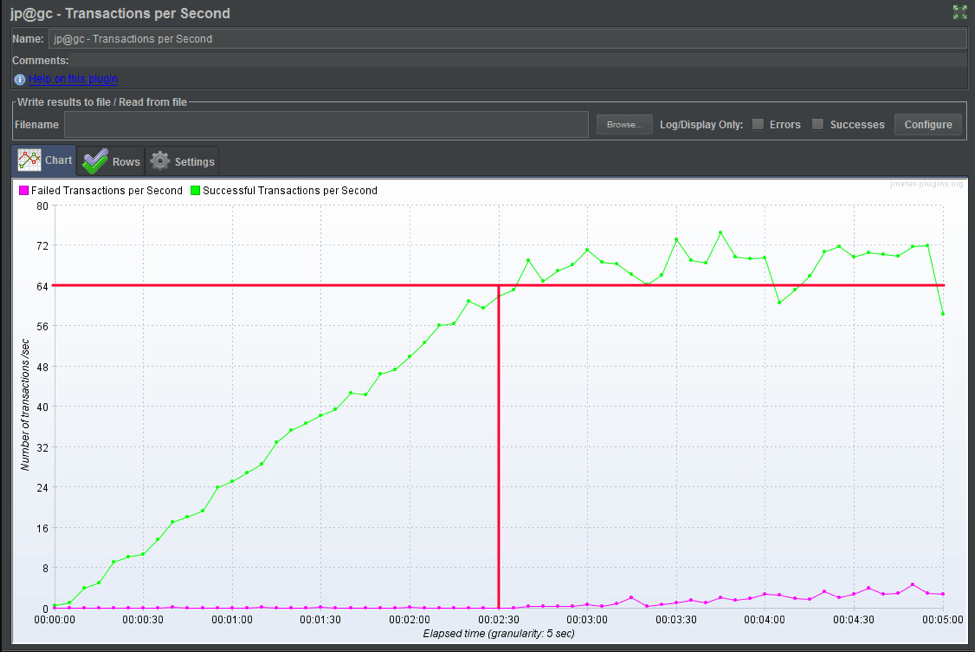Switch to the Rows tab label
This screenshot has width=975, height=652.
[x=126, y=162]
